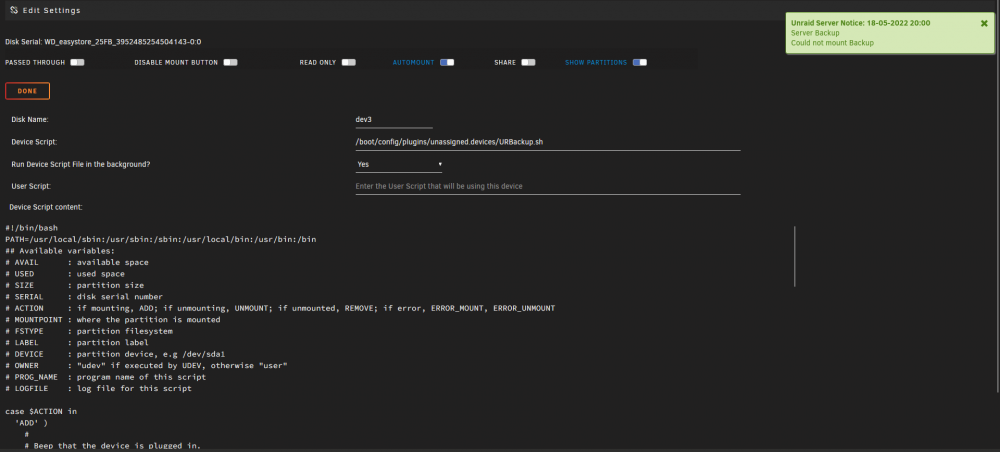Click the 'Device Script content:' label

(46, 207)
